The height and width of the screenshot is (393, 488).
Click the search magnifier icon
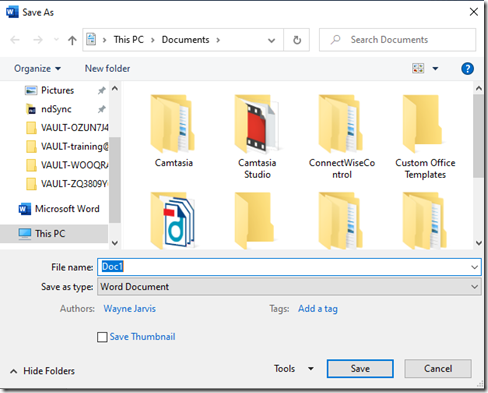[335, 40]
